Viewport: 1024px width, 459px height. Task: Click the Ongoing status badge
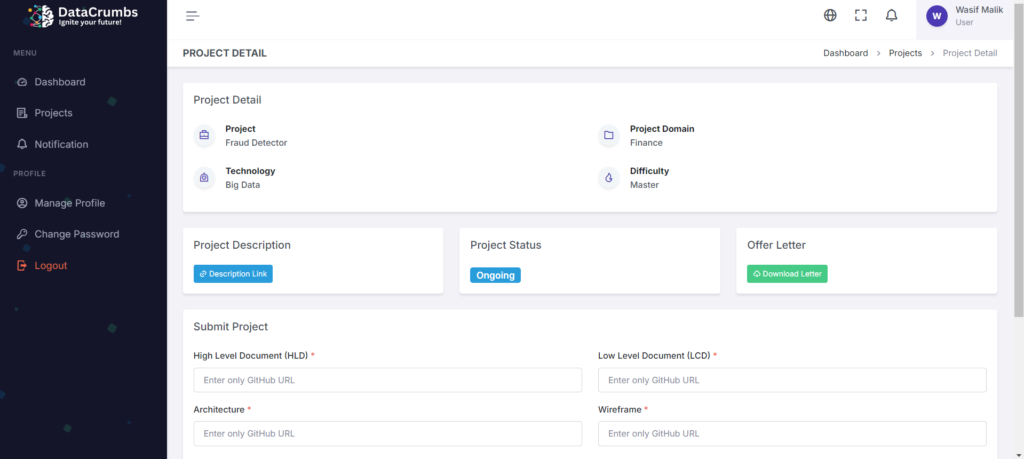[495, 276]
